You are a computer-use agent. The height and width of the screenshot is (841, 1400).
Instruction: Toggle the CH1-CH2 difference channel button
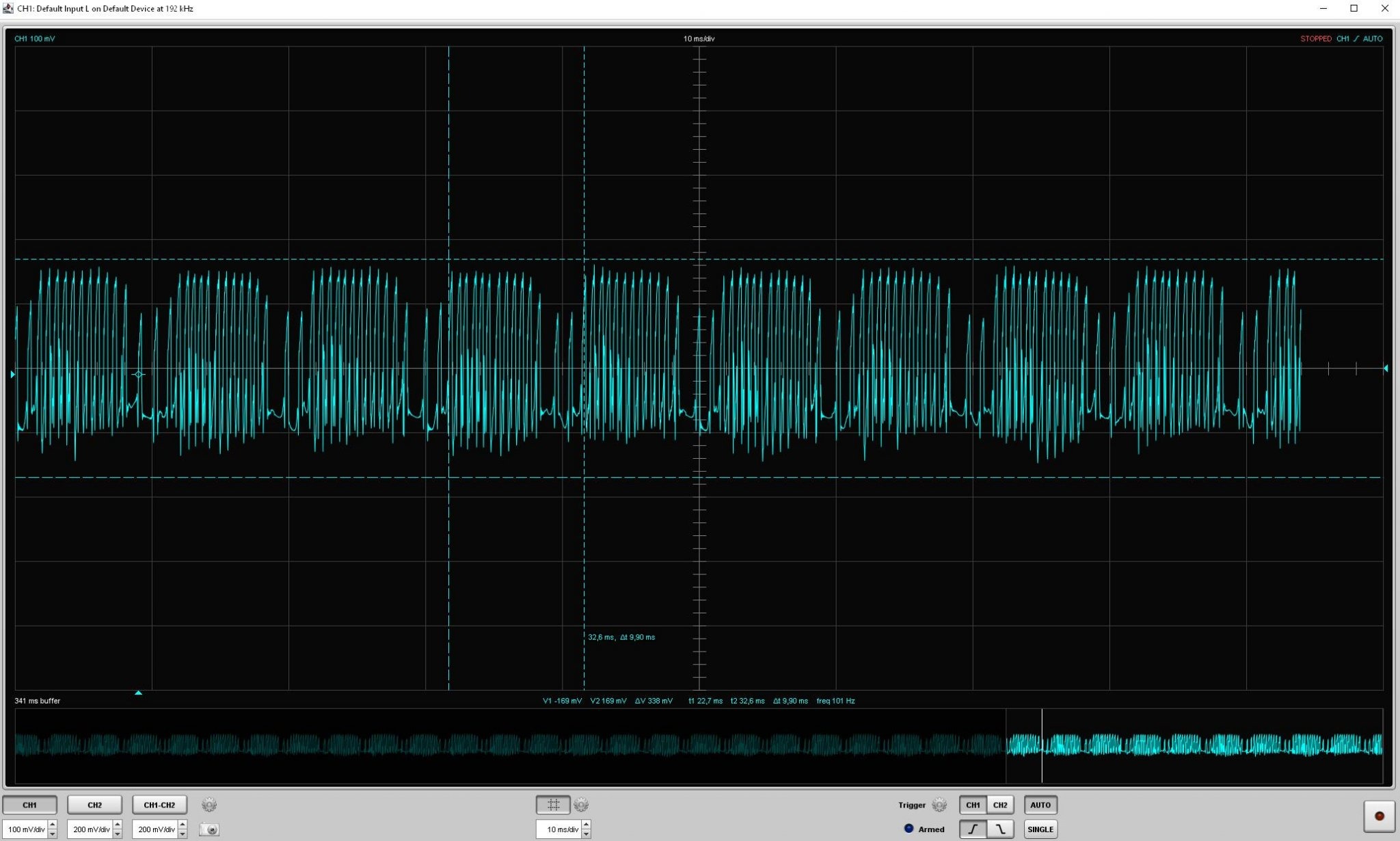(x=159, y=805)
